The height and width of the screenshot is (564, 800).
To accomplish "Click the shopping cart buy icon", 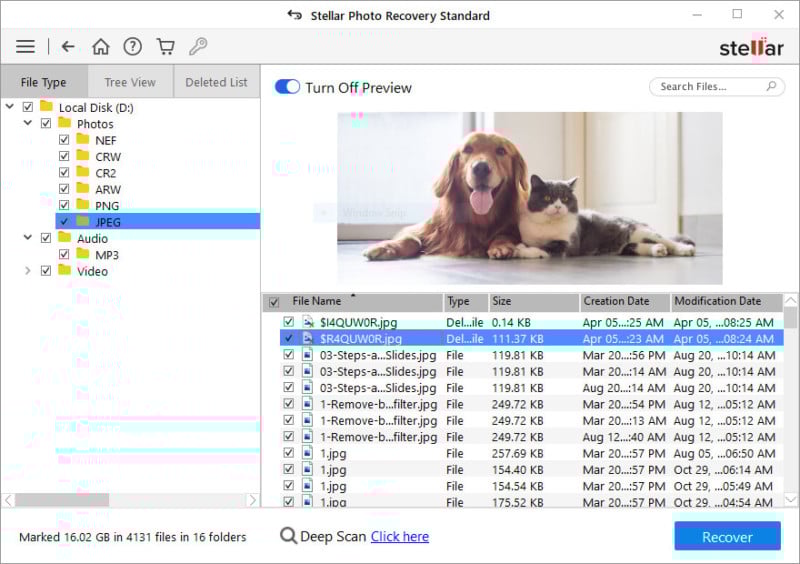I will tap(165, 47).
